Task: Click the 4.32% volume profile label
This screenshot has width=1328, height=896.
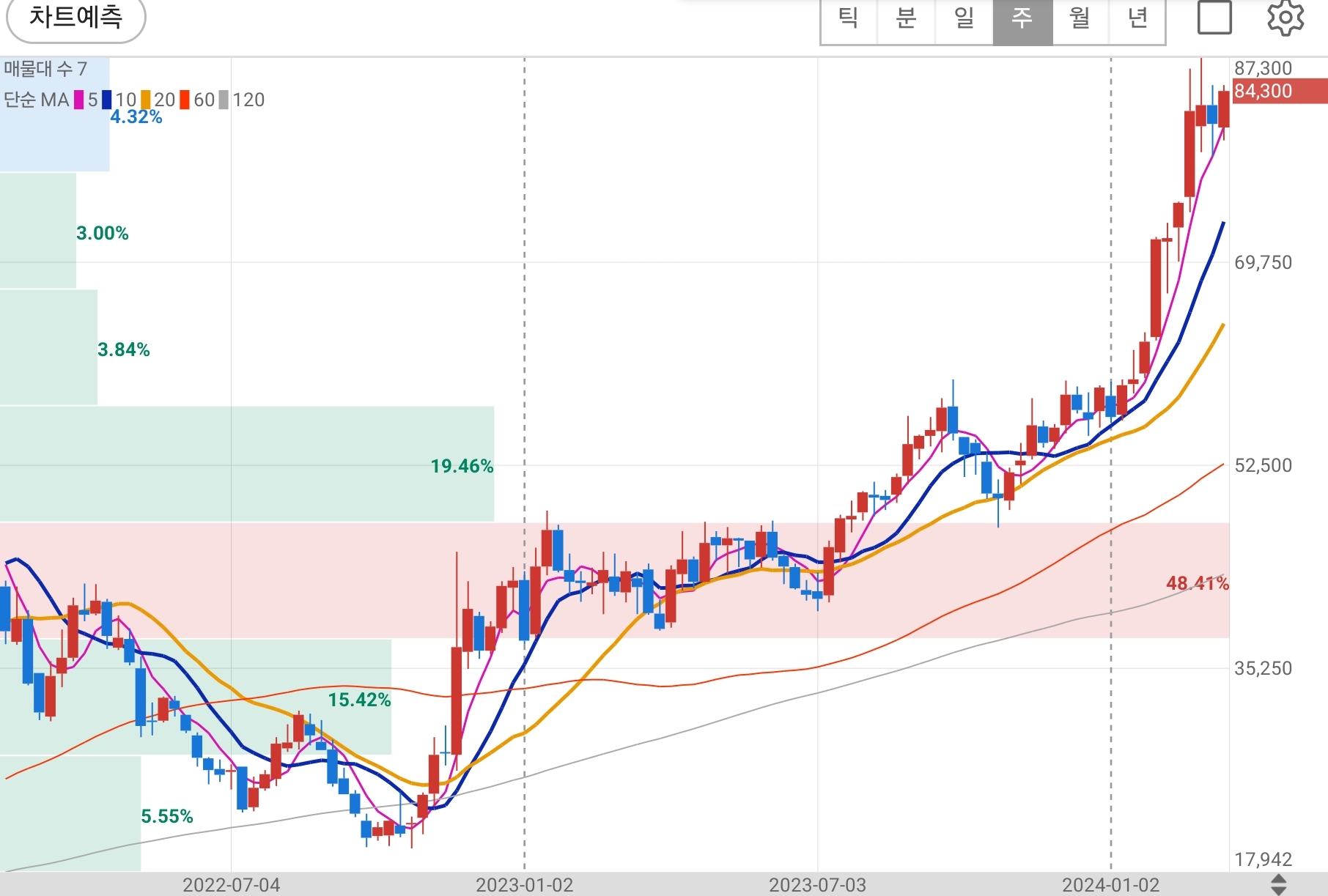Action: 136,116
